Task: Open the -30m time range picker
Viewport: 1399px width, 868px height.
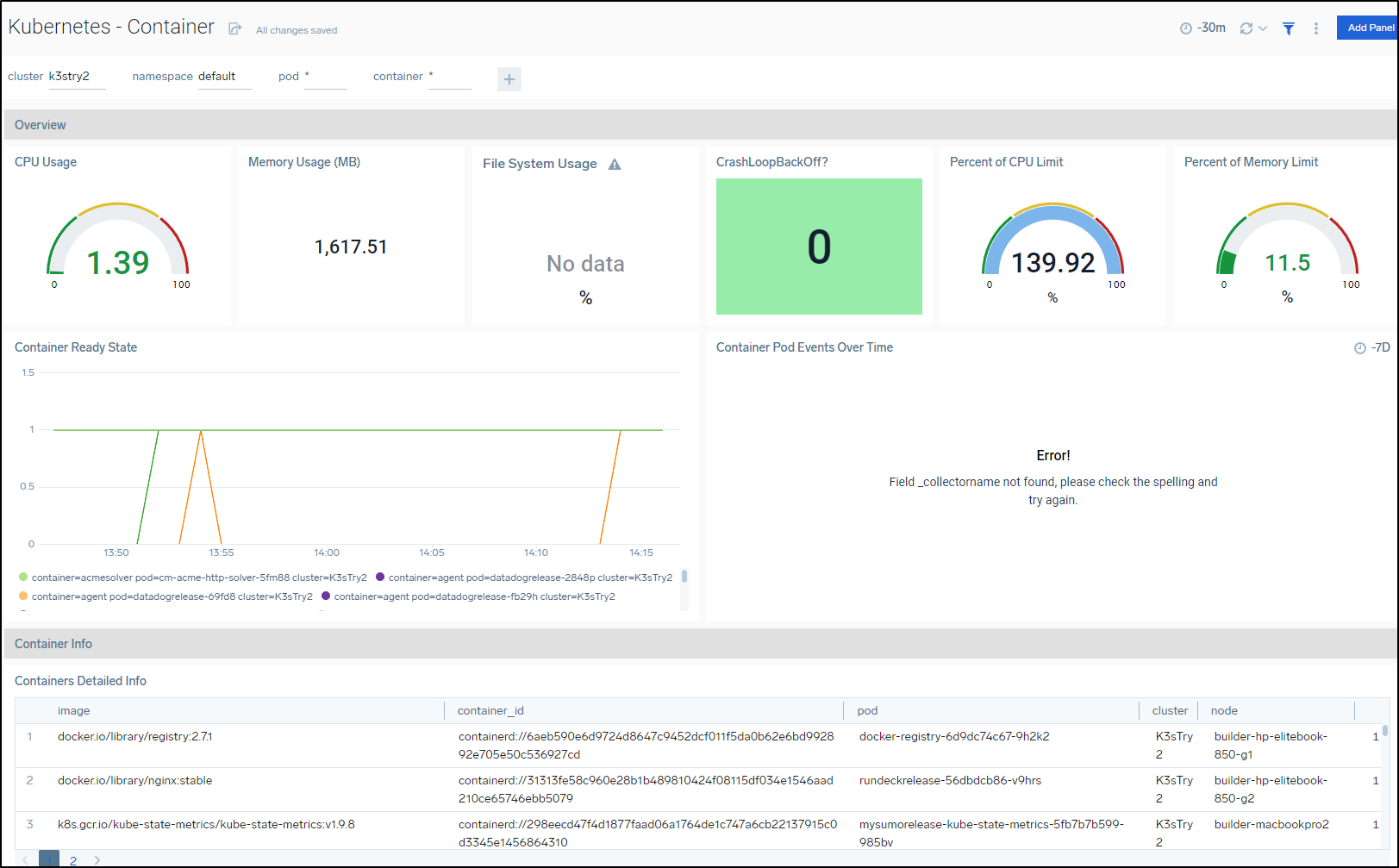Action: pyautogui.click(x=1202, y=28)
